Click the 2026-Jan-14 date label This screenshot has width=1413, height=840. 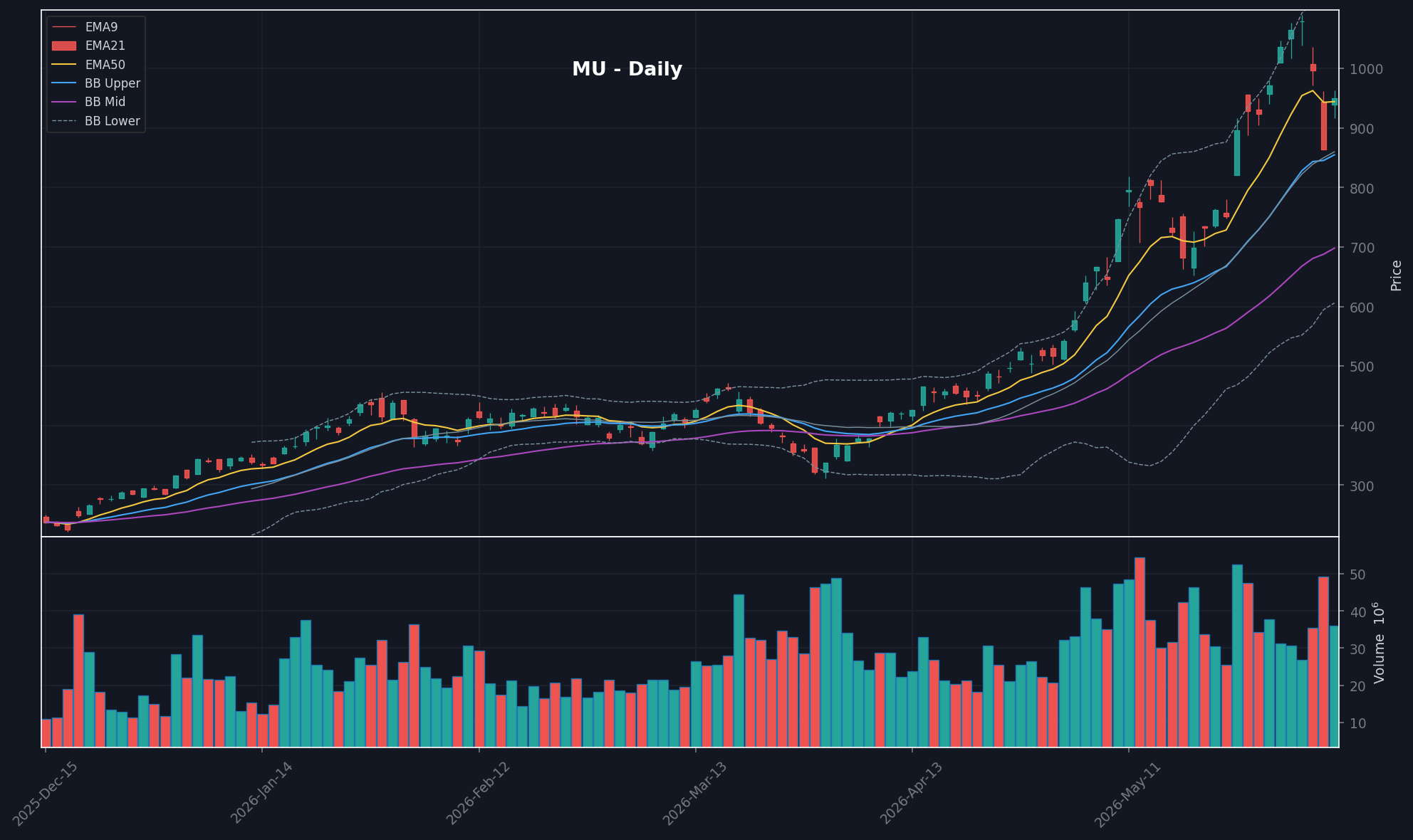[262, 792]
